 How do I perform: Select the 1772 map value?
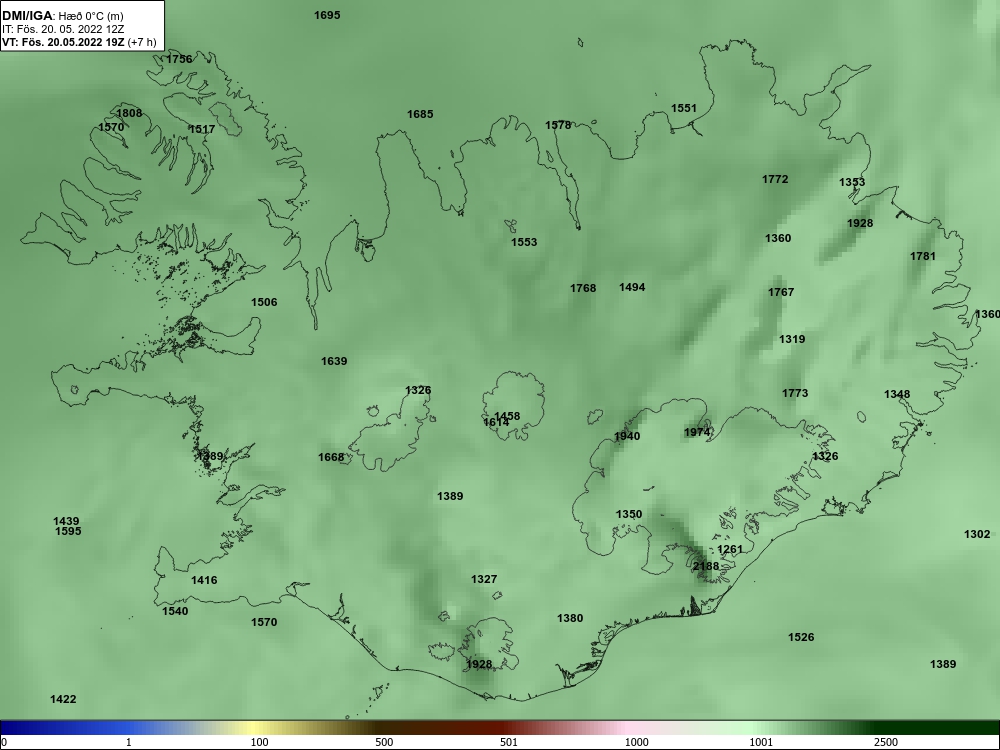[x=775, y=180]
